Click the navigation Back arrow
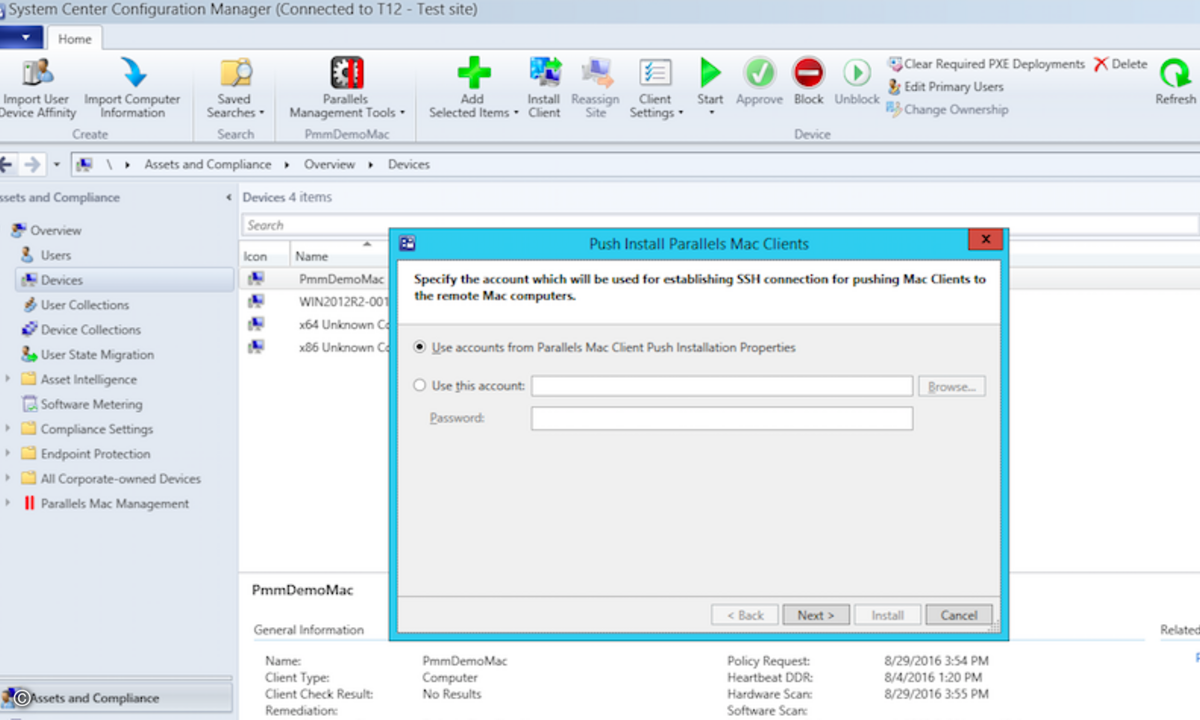The height and width of the screenshot is (720, 1200). [6, 164]
